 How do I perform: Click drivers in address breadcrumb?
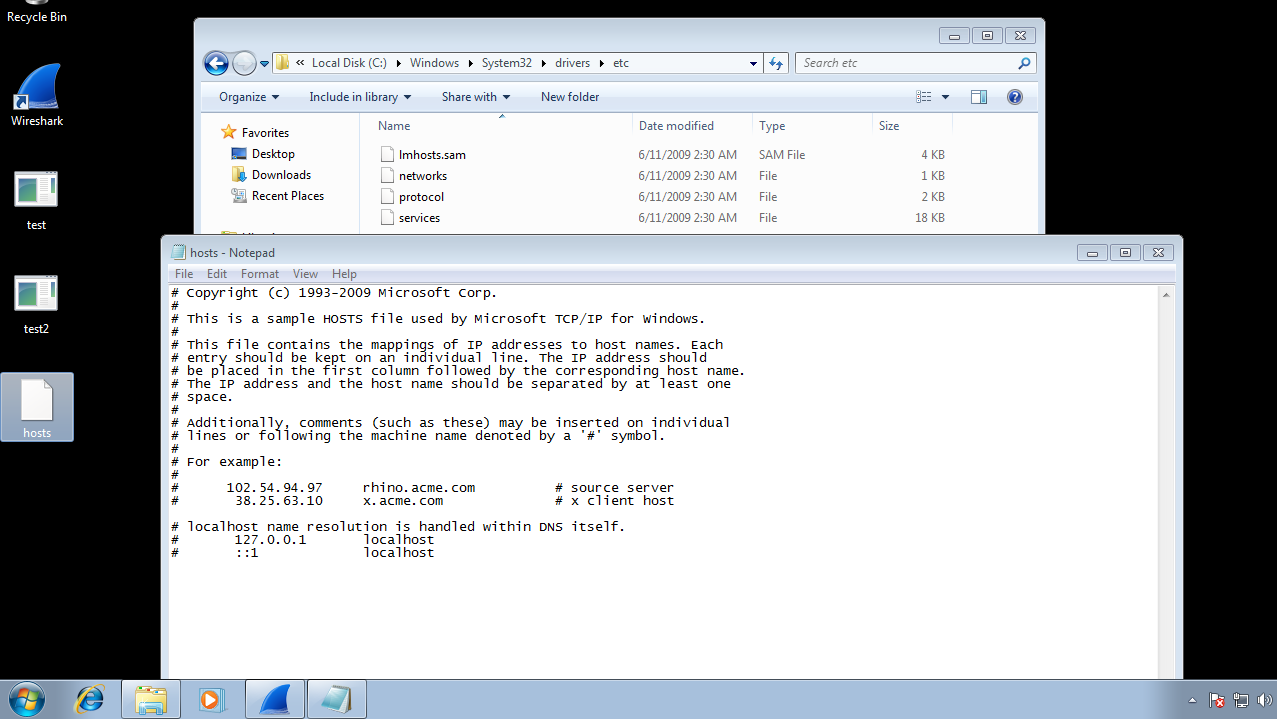pos(573,63)
